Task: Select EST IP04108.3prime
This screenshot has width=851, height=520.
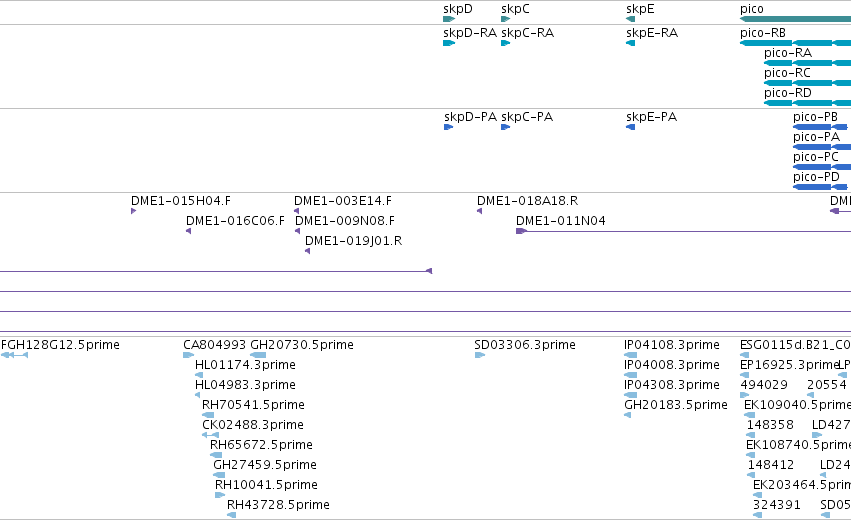Action: point(631,355)
